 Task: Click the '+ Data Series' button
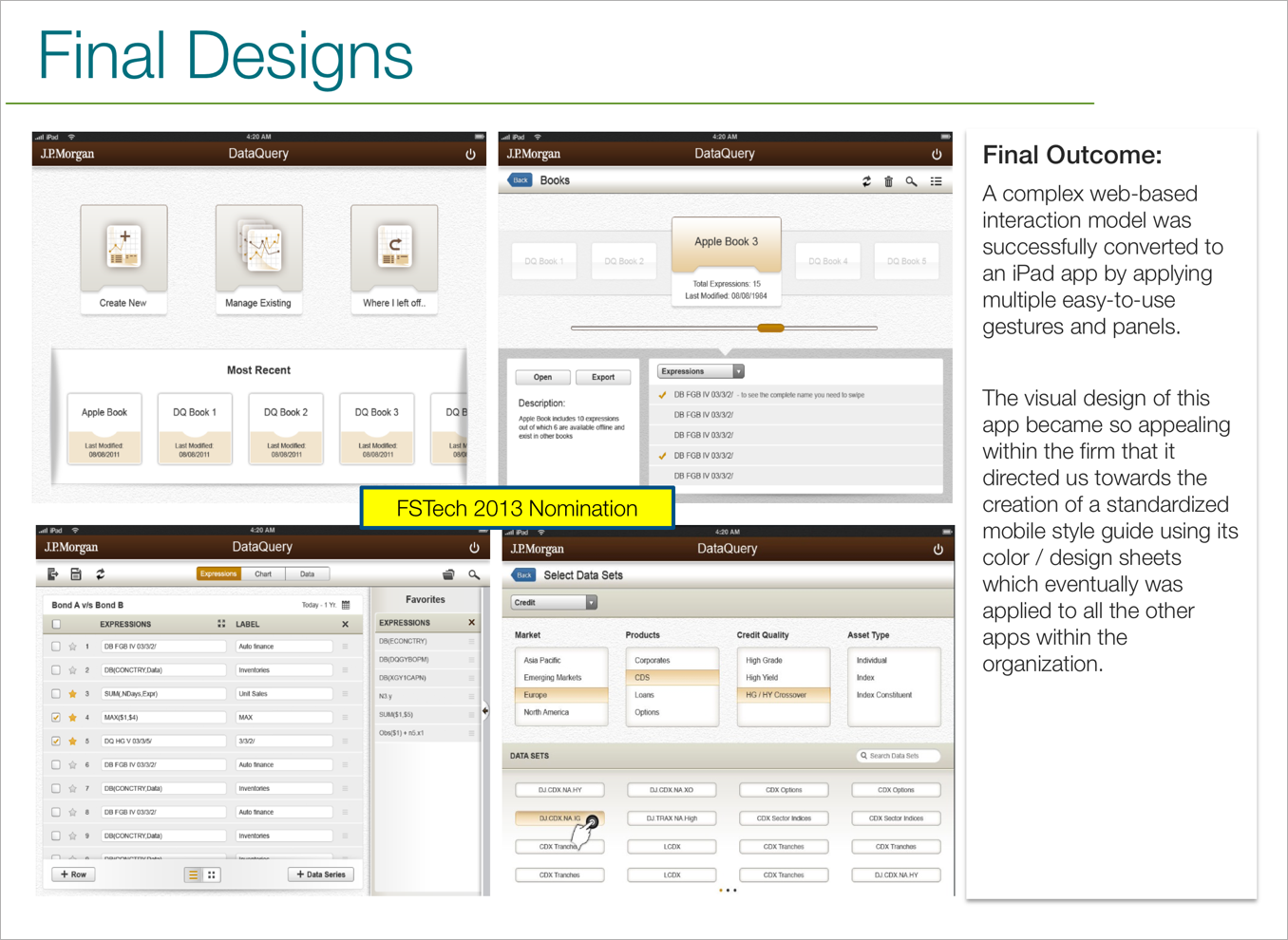click(x=321, y=875)
